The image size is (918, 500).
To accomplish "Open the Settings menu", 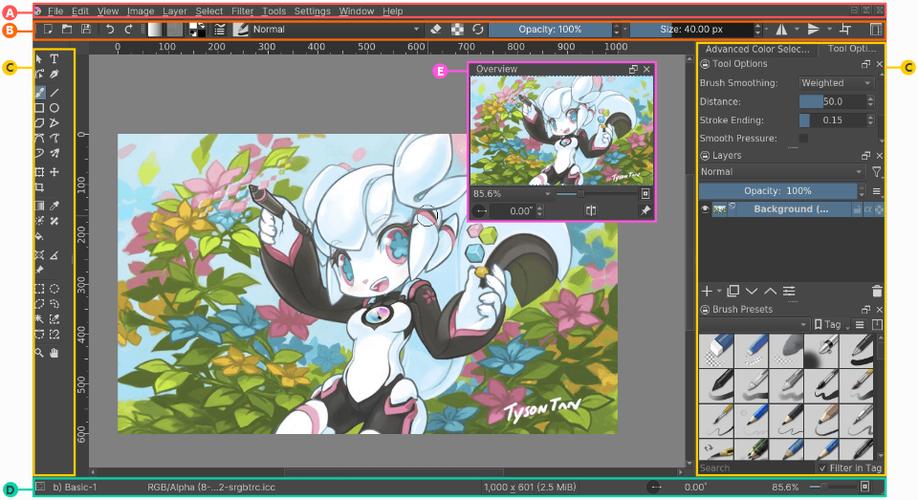I will pos(312,11).
